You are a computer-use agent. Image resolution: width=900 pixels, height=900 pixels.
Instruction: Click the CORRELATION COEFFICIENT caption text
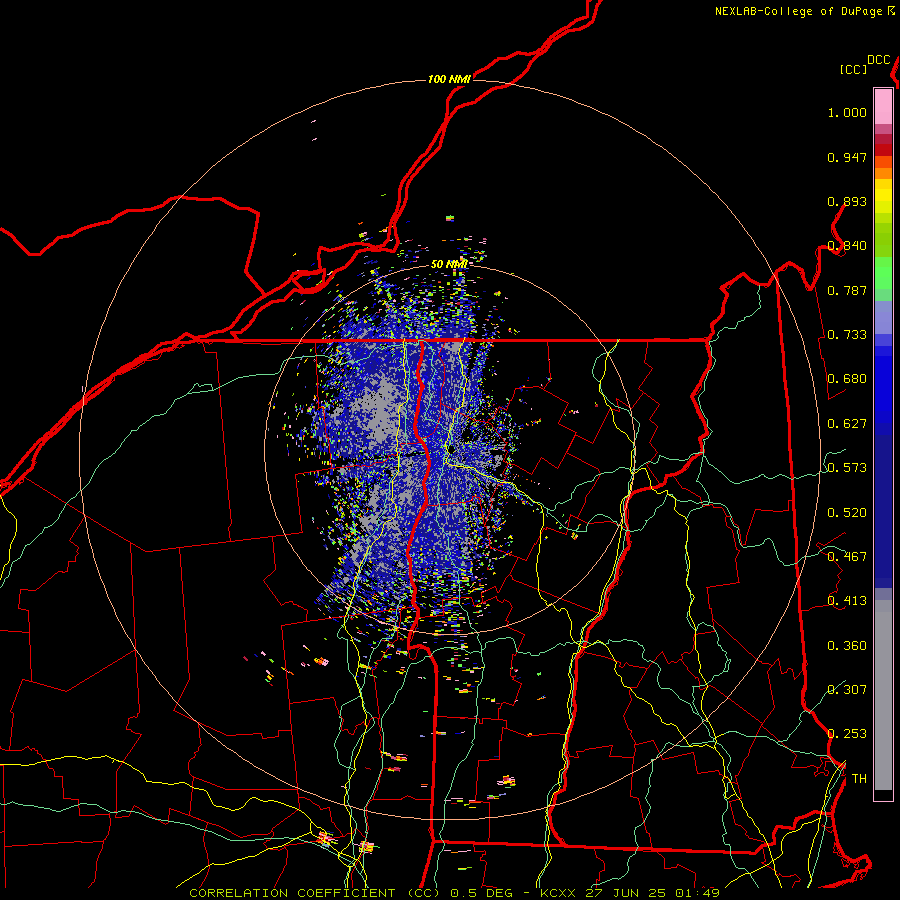(292, 893)
